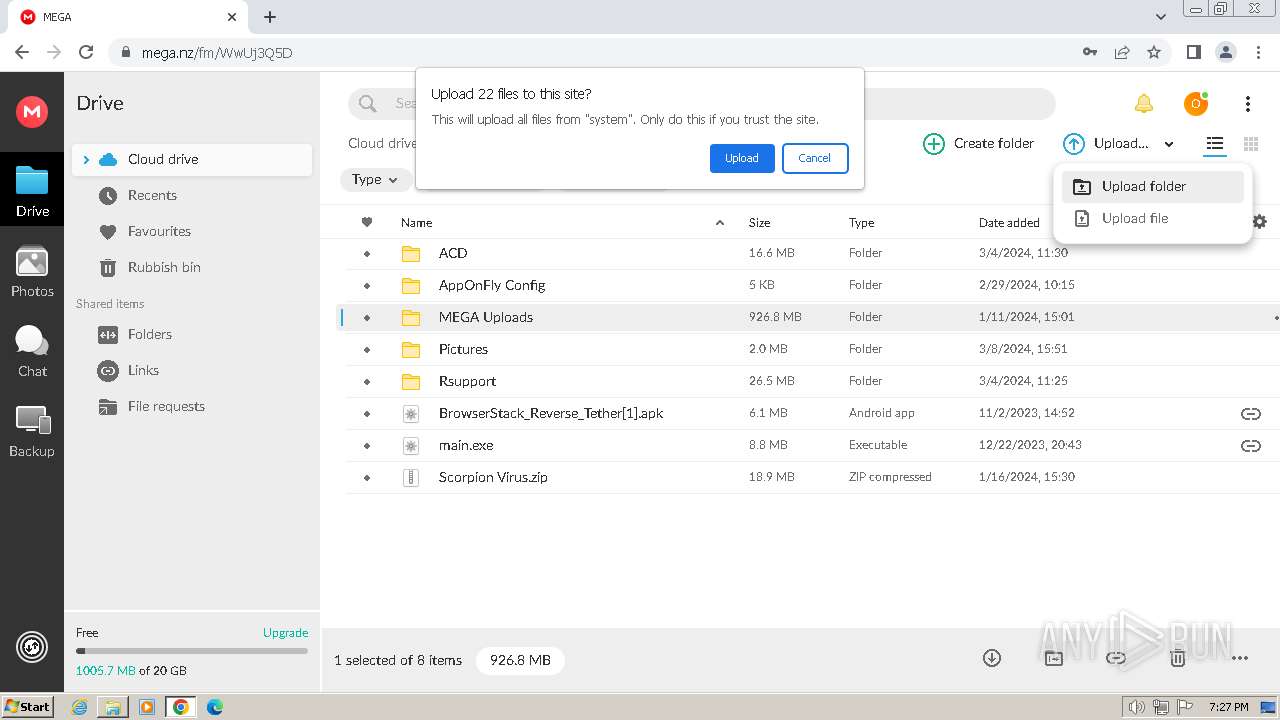Open the MEGA logo home icon
Viewport: 1280px width, 720px height.
pos(32,111)
